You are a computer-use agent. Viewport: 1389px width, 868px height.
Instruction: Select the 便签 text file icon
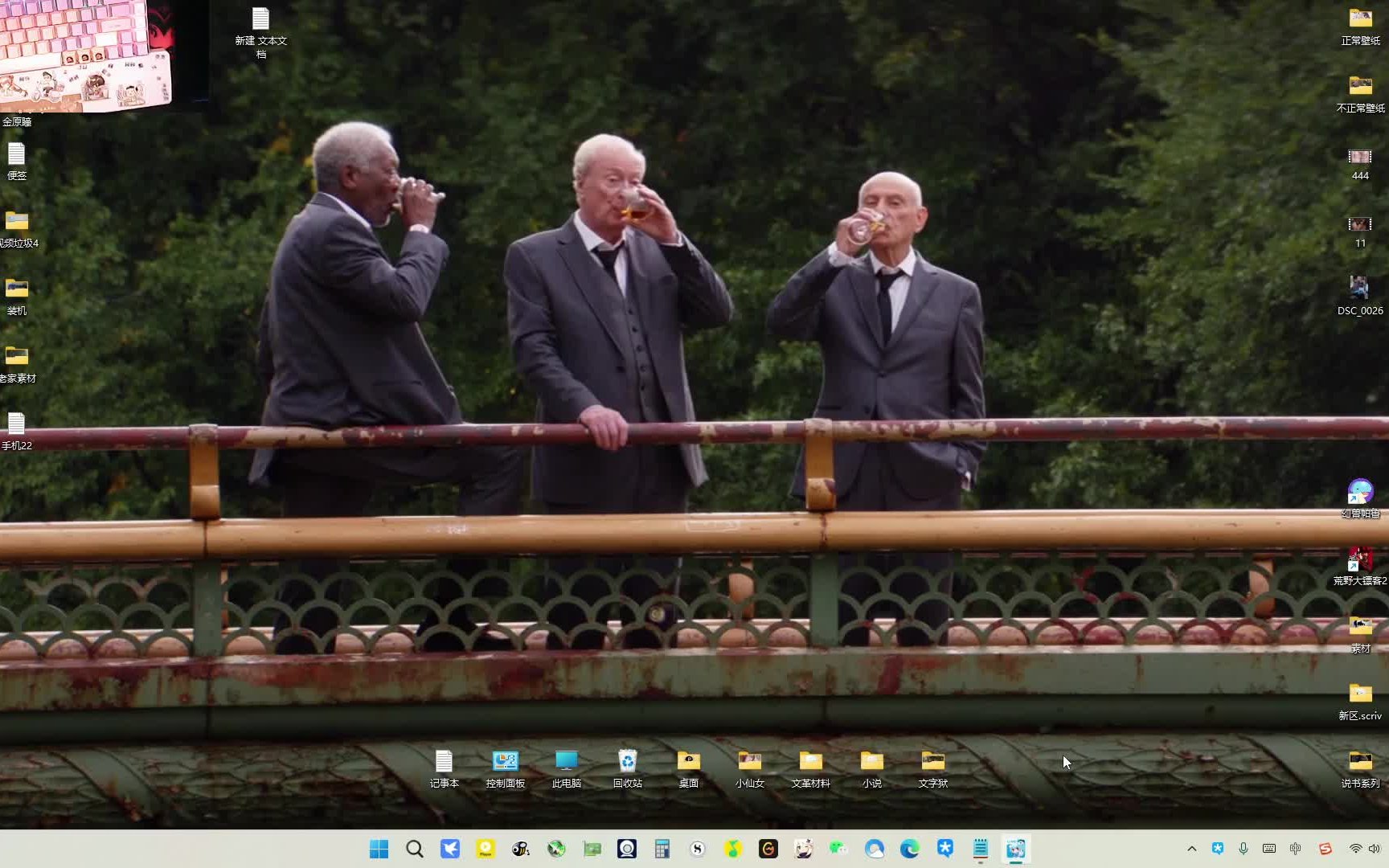coord(16,161)
